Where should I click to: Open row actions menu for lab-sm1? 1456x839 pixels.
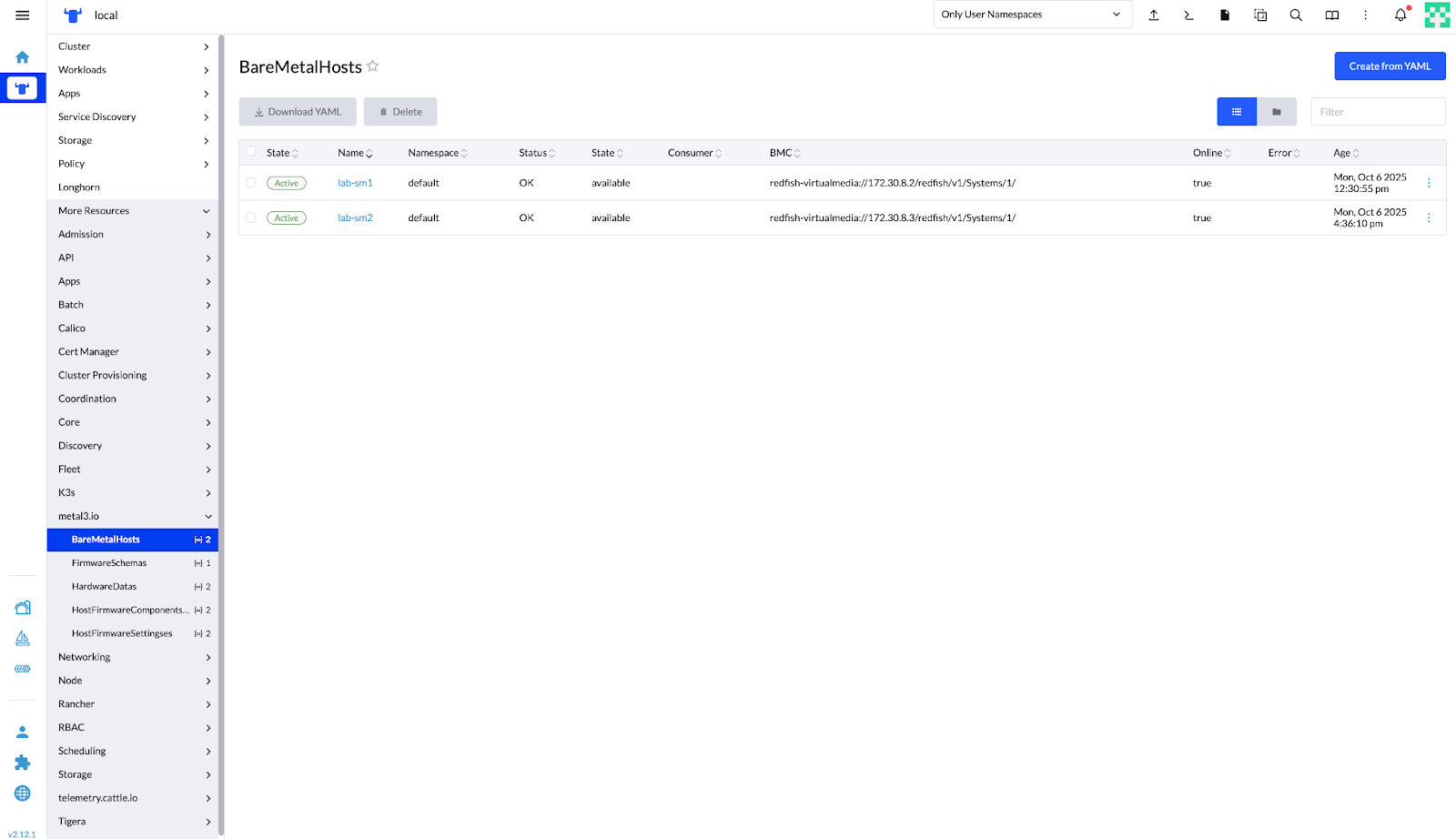point(1429,183)
